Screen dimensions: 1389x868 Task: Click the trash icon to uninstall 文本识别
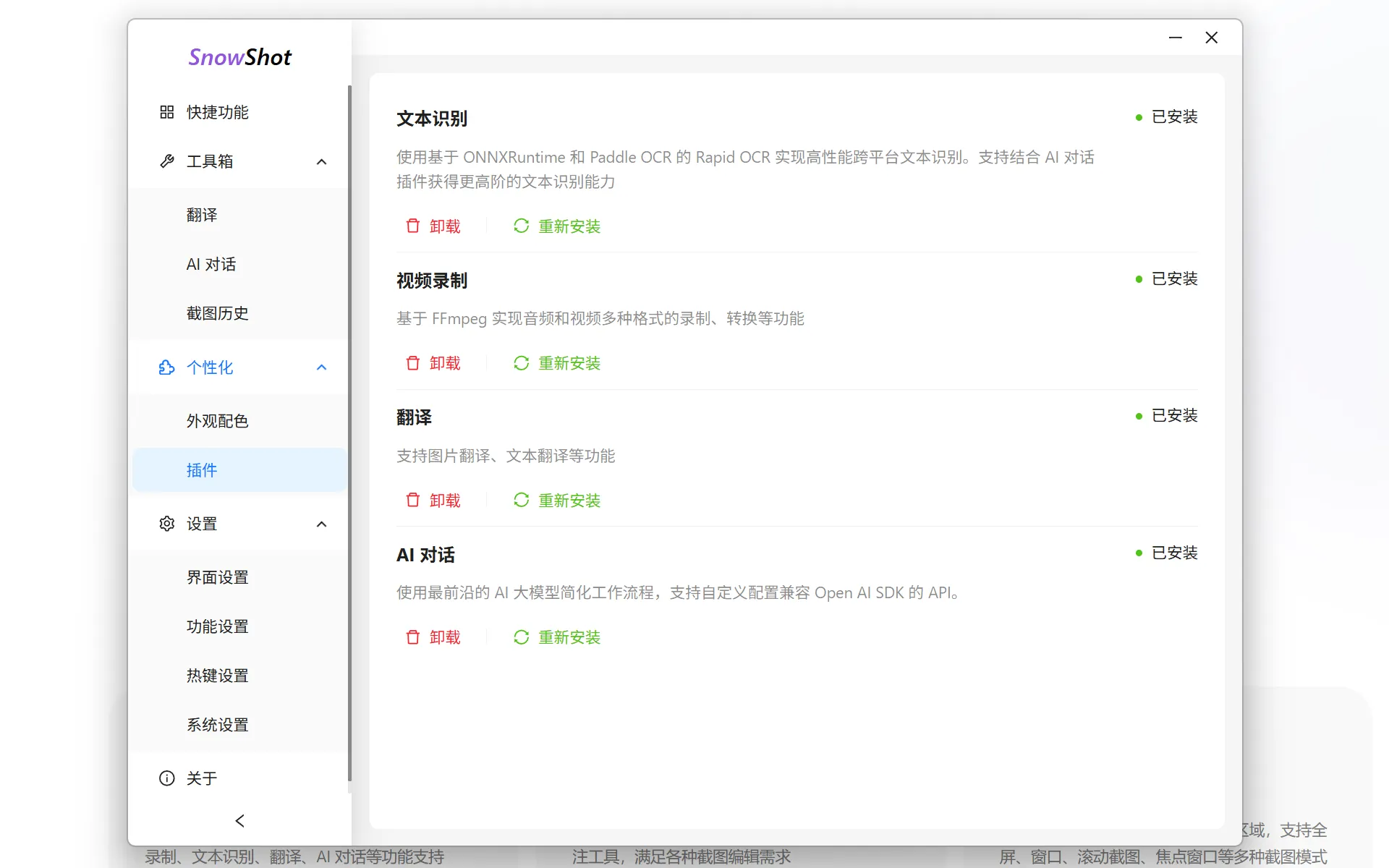pos(412,226)
